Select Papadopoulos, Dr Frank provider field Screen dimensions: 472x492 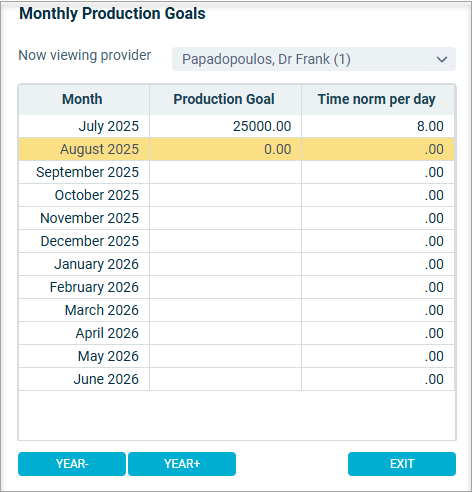[314, 59]
